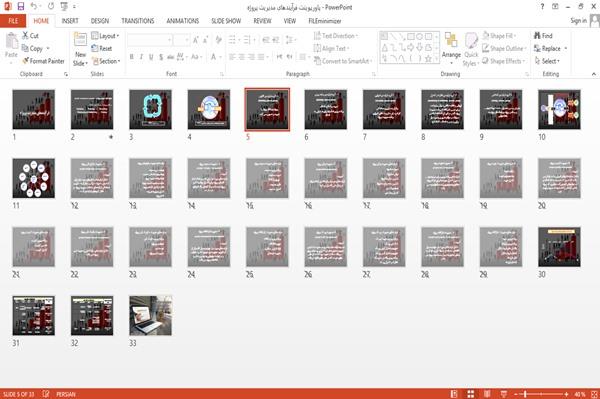Viewport: 600px width, 399px height.
Task: Select the star shape in shapes gallery
Action: point(428,59)
